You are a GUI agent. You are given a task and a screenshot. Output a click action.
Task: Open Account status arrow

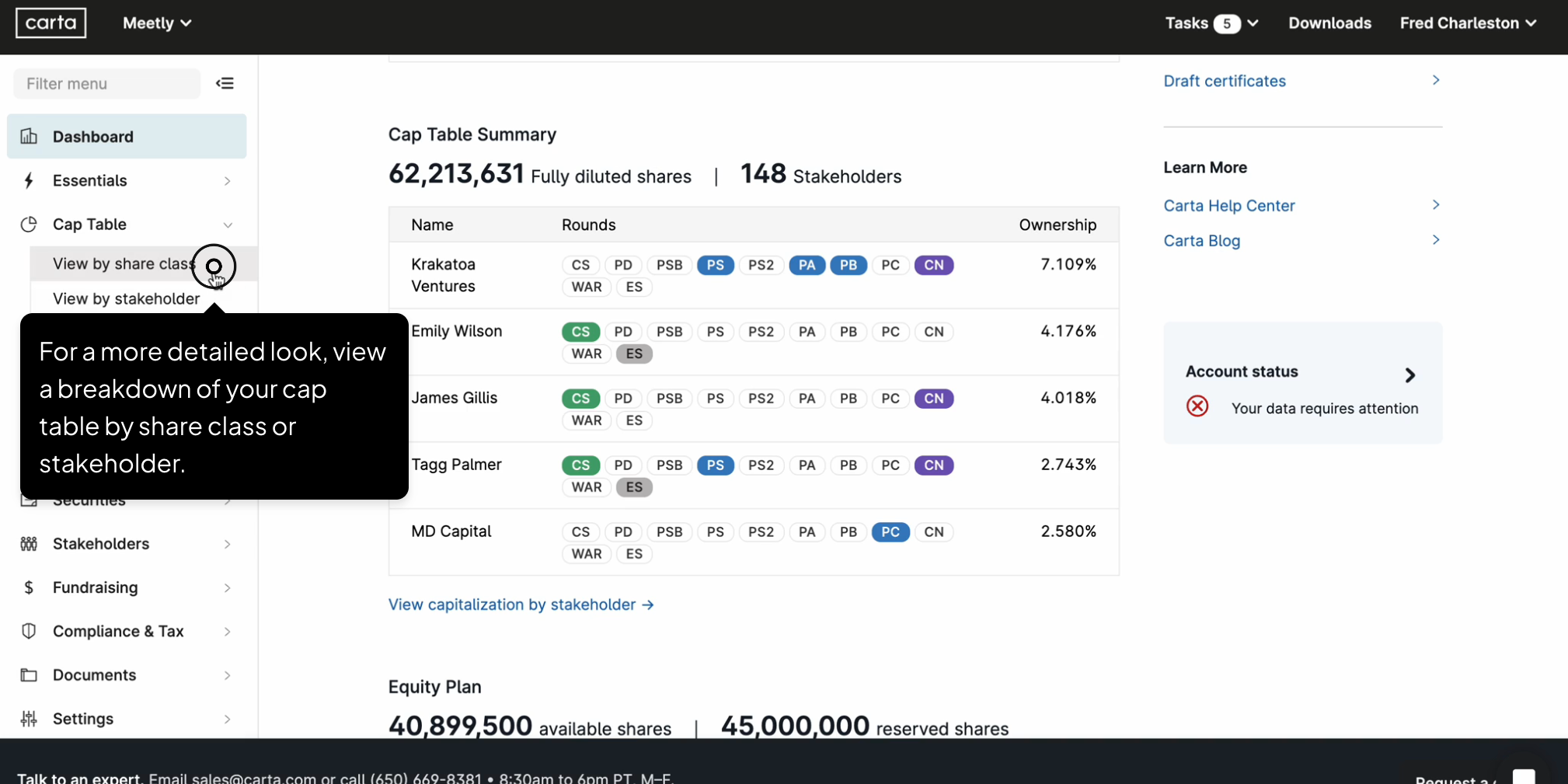[1410, 375]
